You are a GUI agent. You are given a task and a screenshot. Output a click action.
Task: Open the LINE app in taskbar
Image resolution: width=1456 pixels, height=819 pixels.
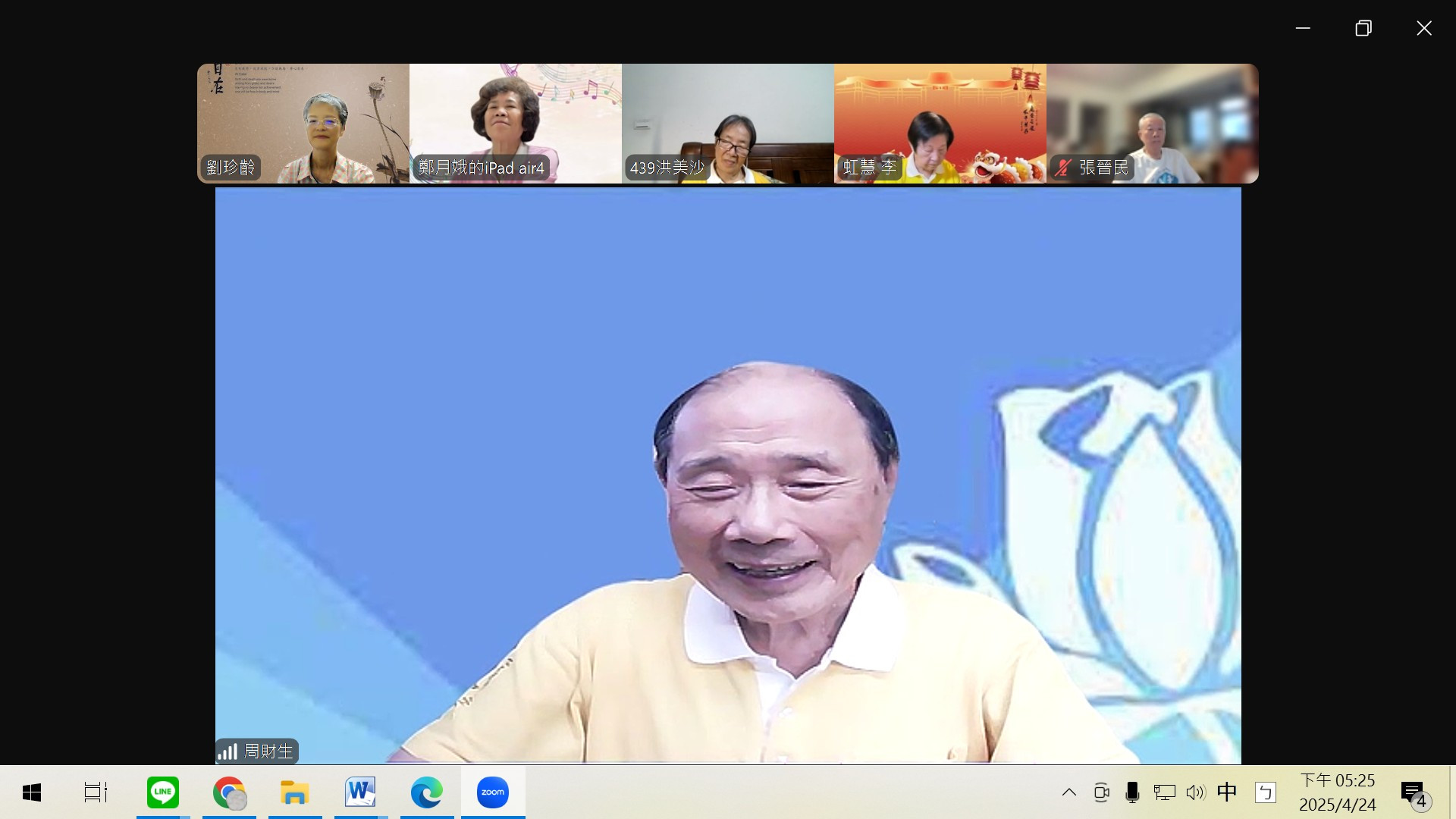pyautogui.click(x=163, y=792)
